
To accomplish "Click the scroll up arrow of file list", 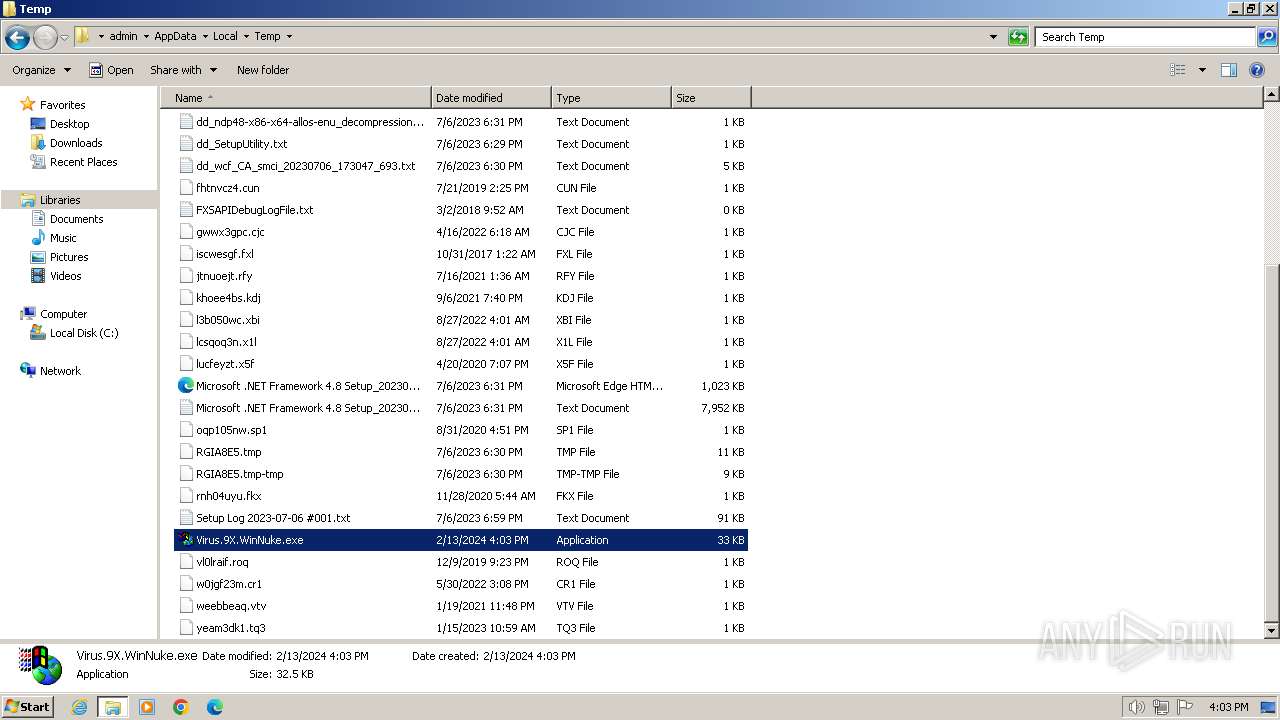I will [1271, 95].
